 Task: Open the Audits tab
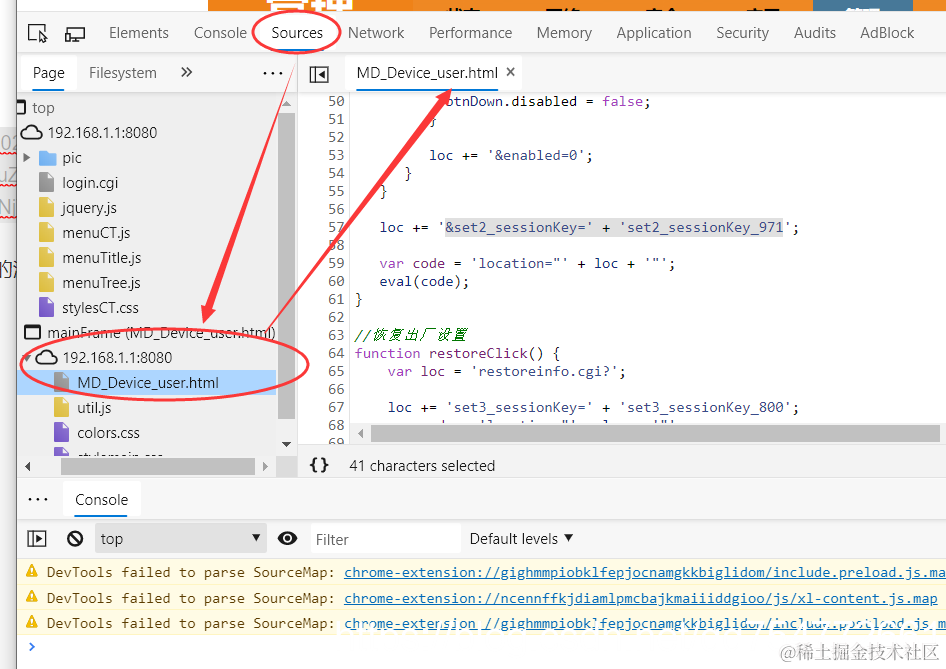[x=814, y=33]
